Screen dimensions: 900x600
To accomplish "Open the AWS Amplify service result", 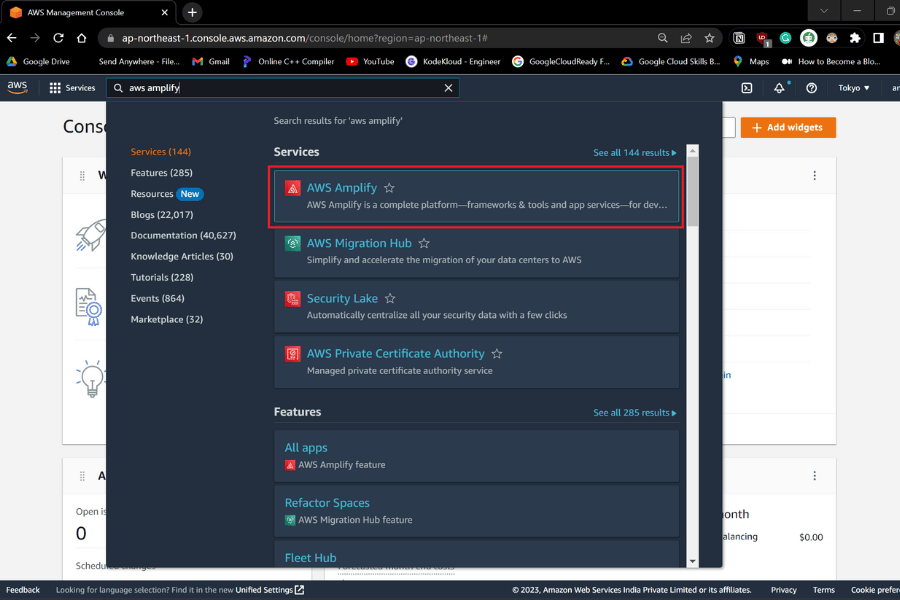I will 476,196.
